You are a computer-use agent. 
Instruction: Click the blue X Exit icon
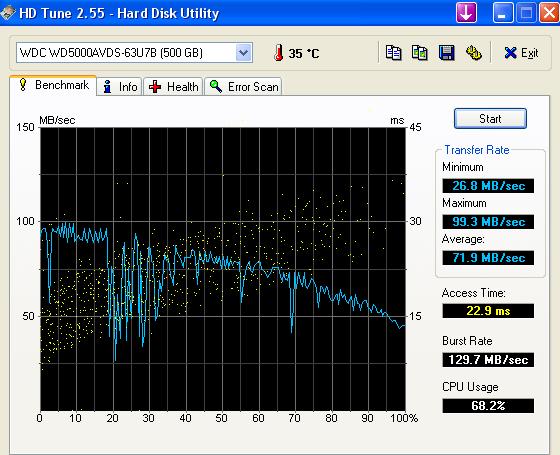point(510,53)
